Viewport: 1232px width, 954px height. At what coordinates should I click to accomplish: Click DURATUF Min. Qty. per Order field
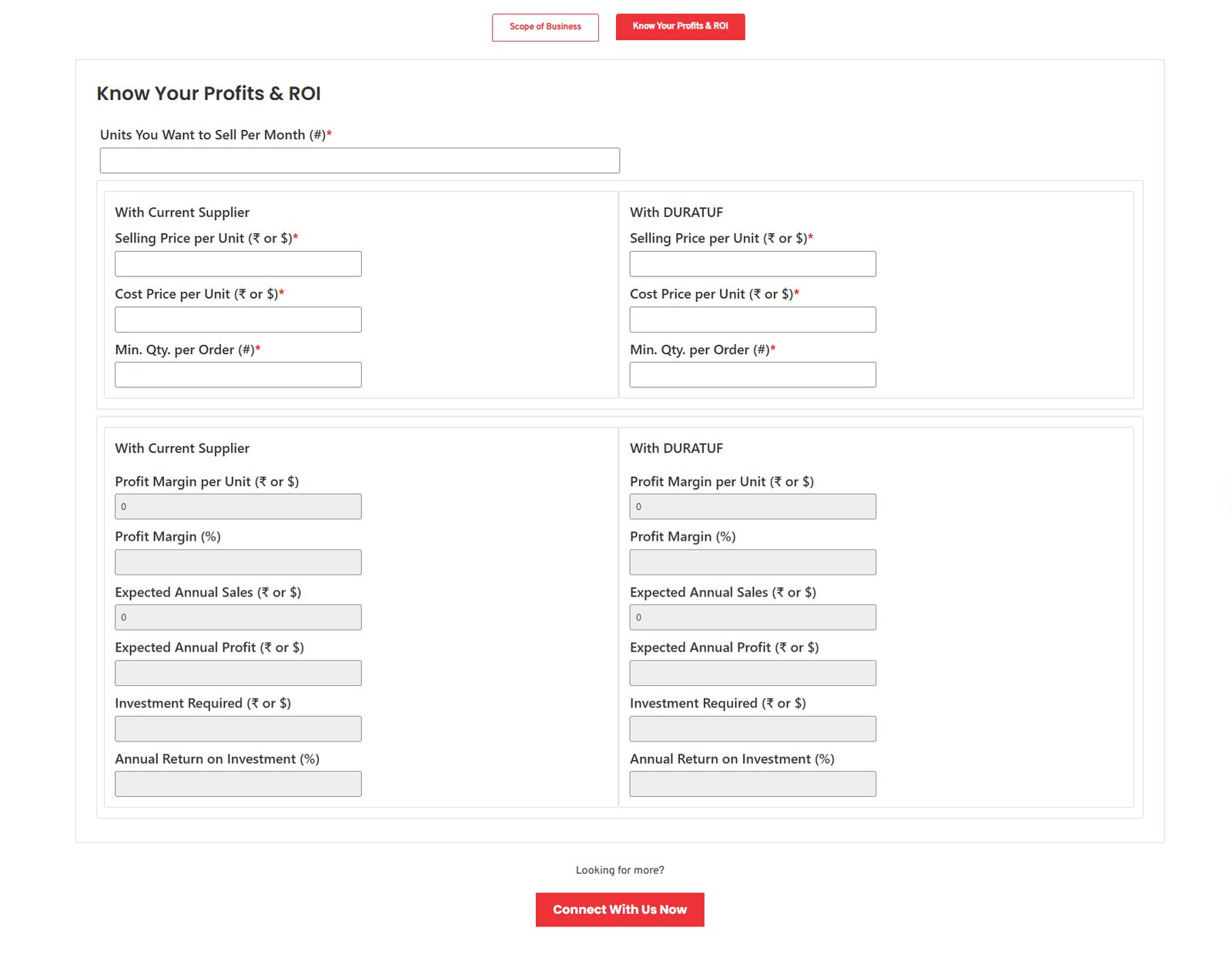point(752,375)
